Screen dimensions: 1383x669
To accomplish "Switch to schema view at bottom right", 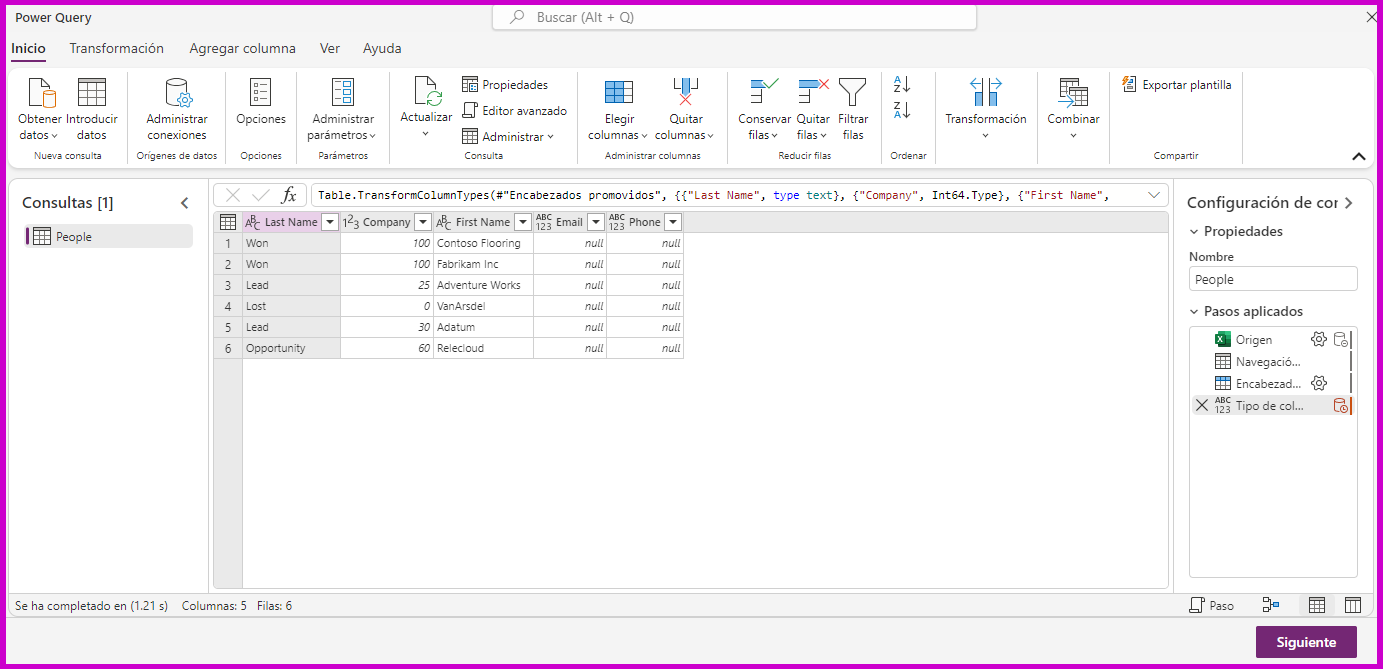I will click(1352, 605).
